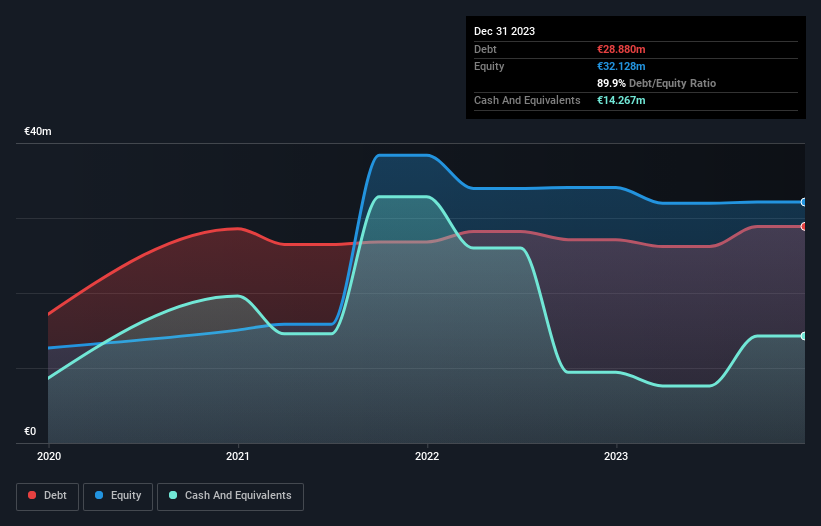Click the teal Cash And Equivalents legend dot
The width and height of the screenshot is (821, 526).
[173, 495]
